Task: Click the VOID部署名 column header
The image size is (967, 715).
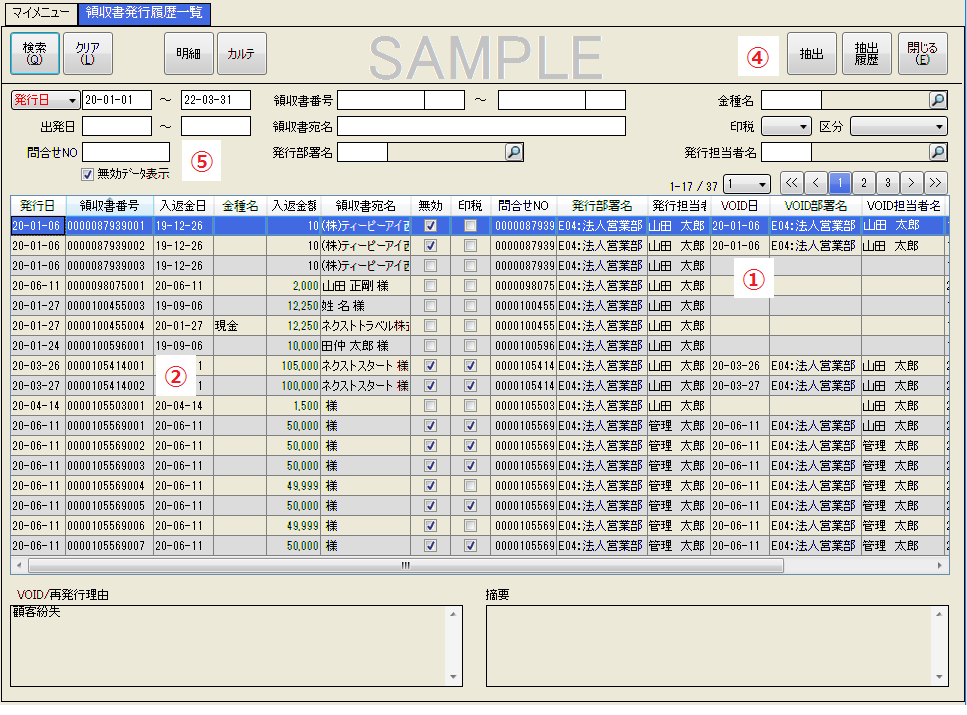Action: 815,206
